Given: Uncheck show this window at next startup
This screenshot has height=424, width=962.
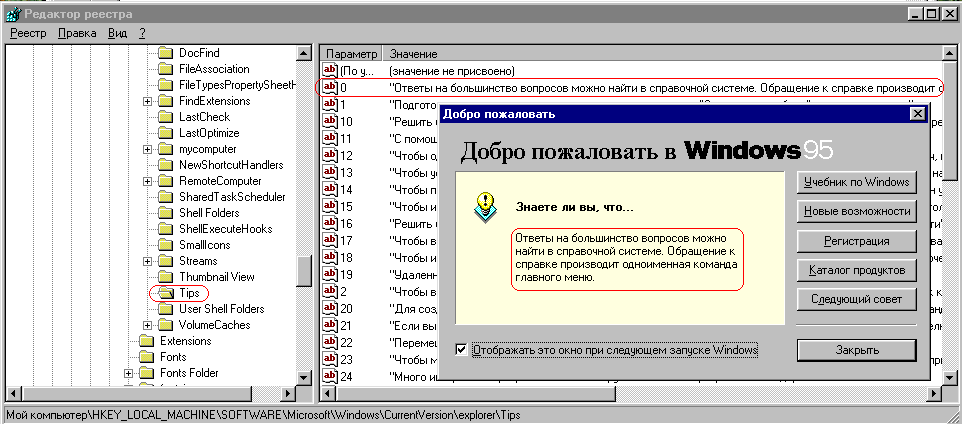Looking at the screenshot, I should pyautogui.click(x=461, y=350).
